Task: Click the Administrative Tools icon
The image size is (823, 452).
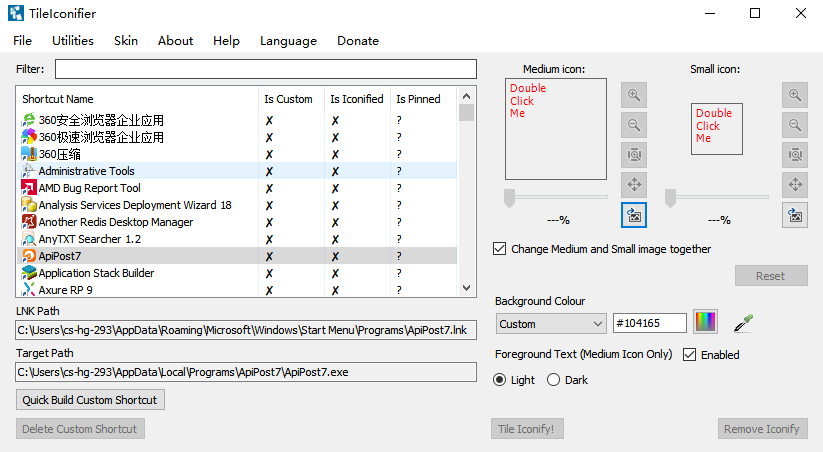Action: (x=29, y=171)
